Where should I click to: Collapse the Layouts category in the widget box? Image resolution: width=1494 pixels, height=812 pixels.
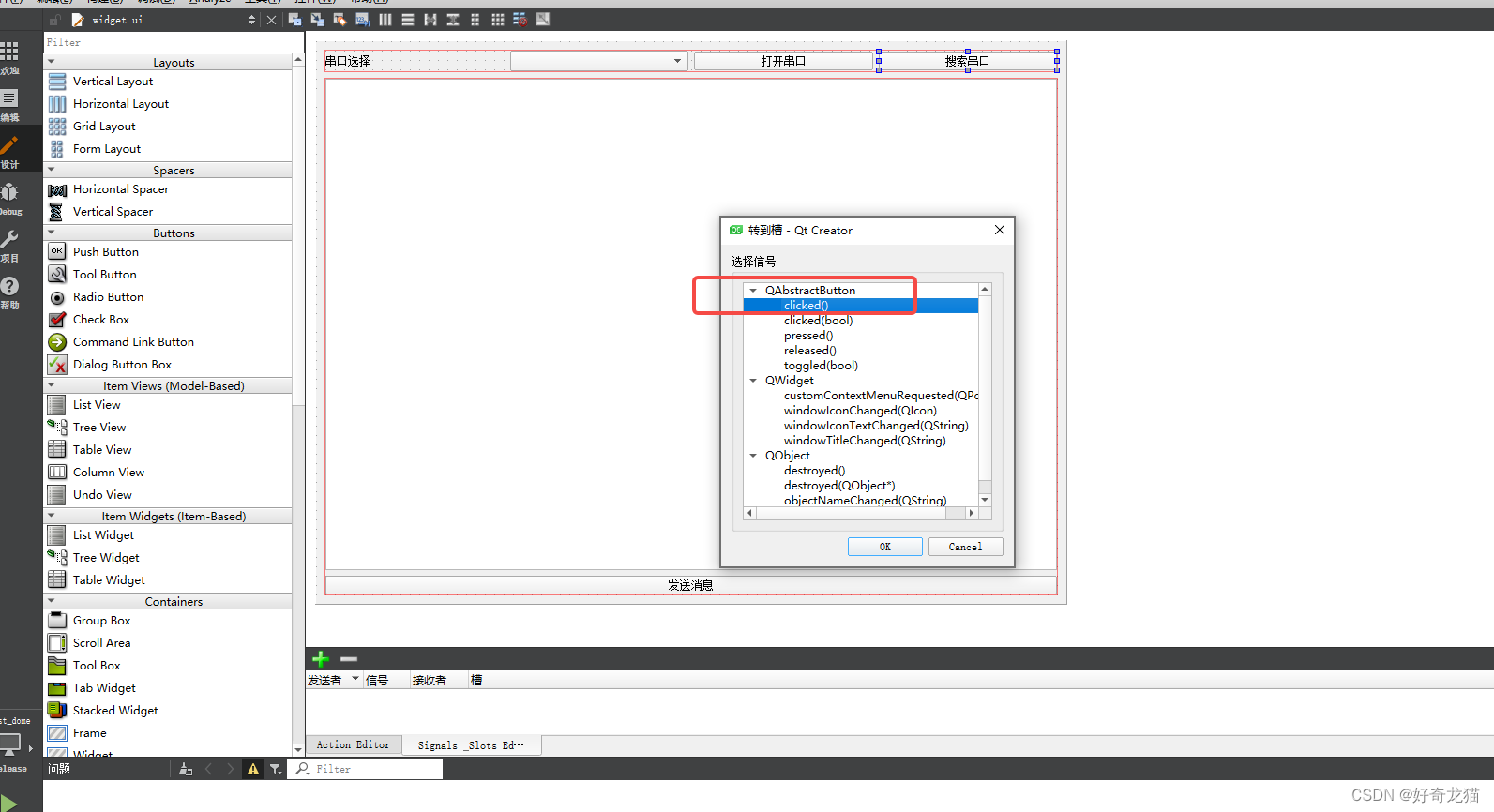point(51,62)
